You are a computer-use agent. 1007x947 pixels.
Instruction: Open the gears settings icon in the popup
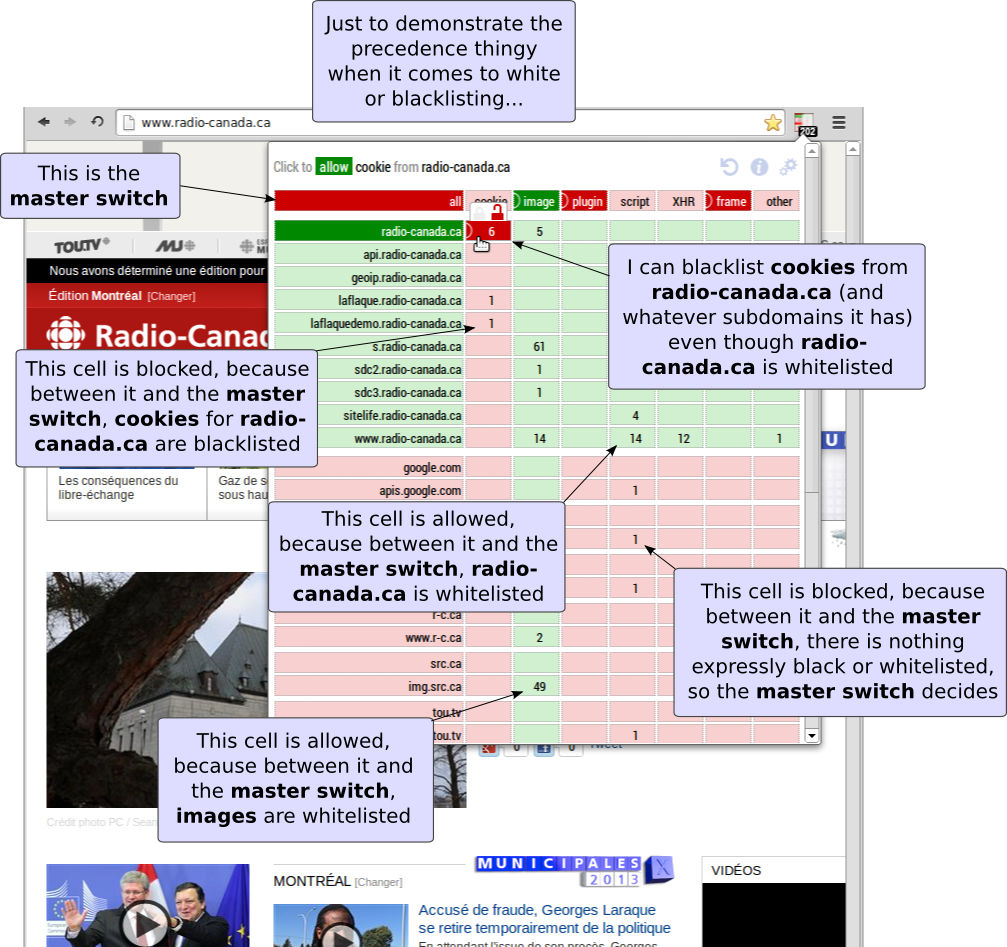point(788,167)
